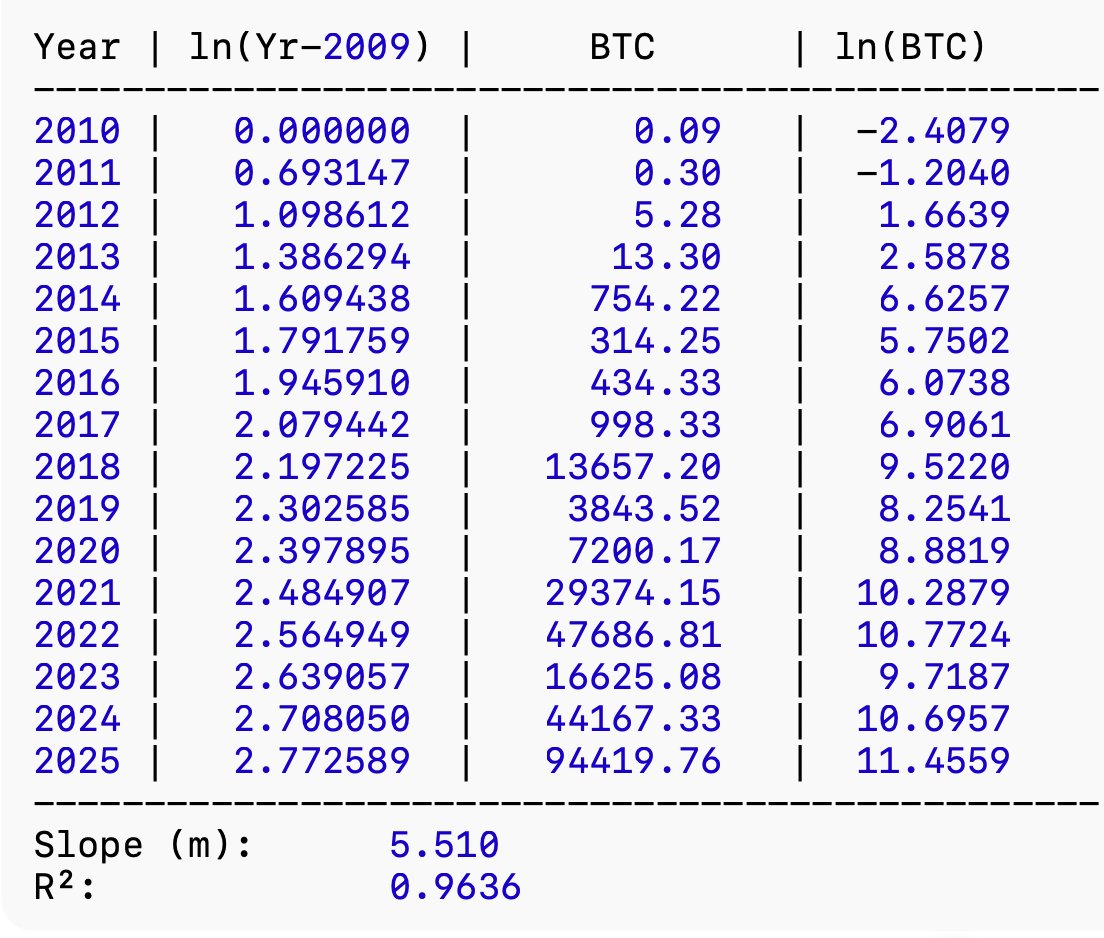Image resolution: width=1104 pixels, height=938 pixels.
Task: Click the slope value 5.510
Action: pos(444,845)
